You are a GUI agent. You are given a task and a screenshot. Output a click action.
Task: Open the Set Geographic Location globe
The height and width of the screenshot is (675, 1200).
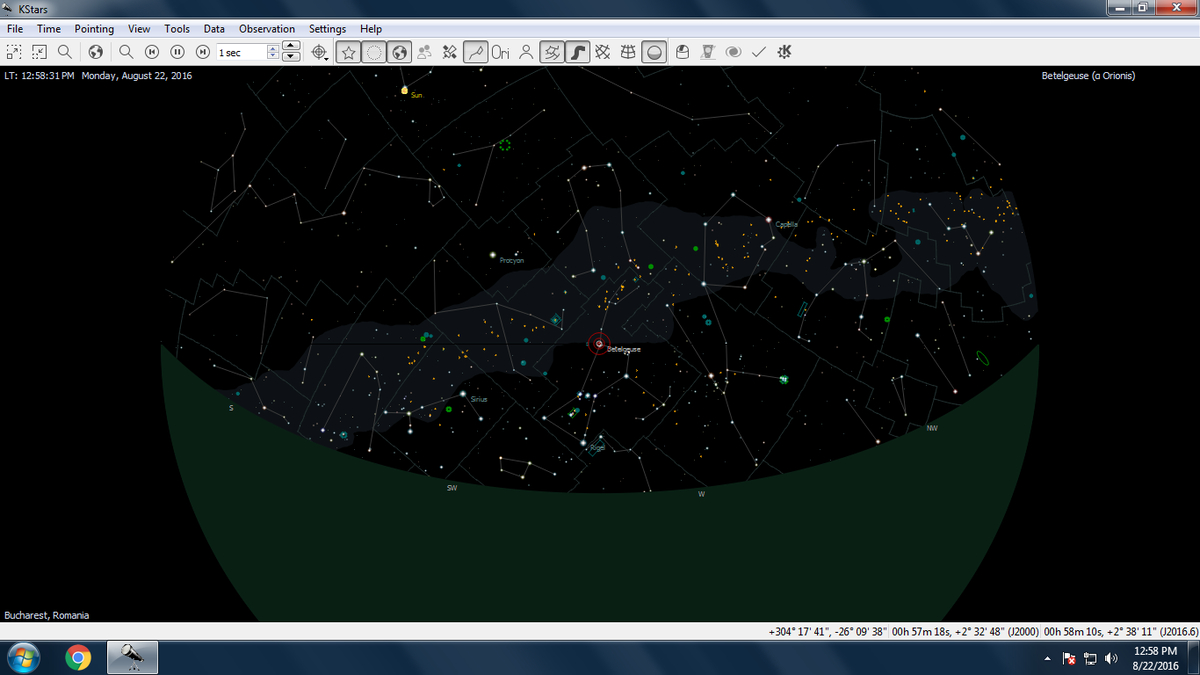tap(96, 52)
